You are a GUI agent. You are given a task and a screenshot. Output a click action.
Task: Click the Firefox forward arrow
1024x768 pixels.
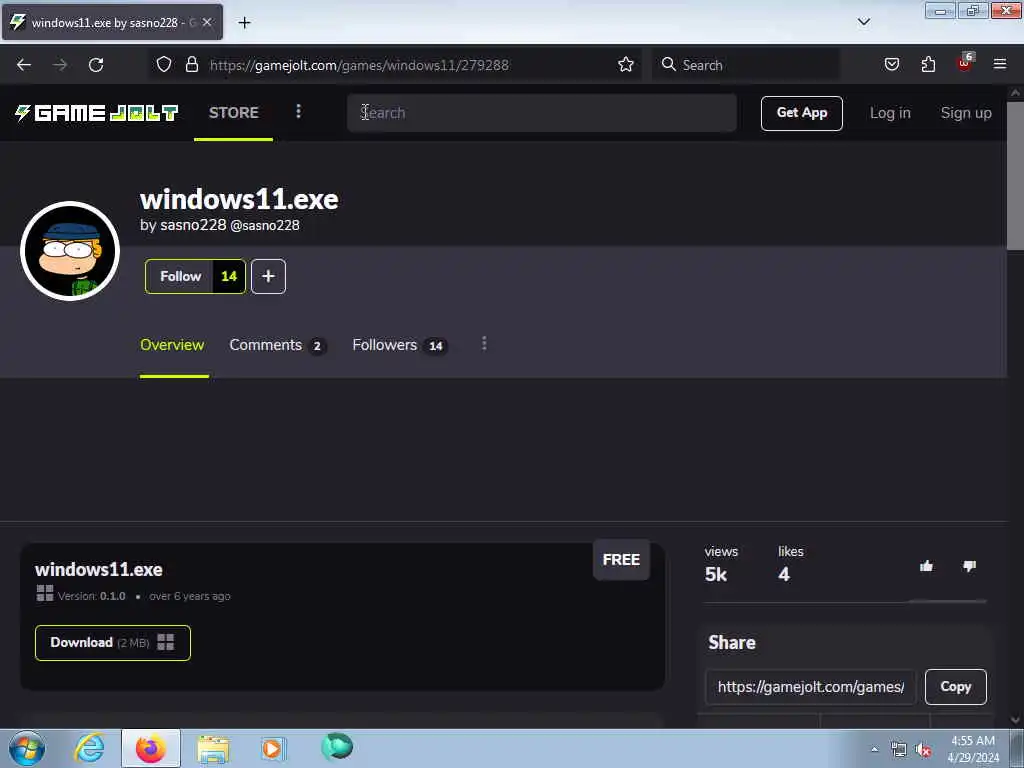60,65
